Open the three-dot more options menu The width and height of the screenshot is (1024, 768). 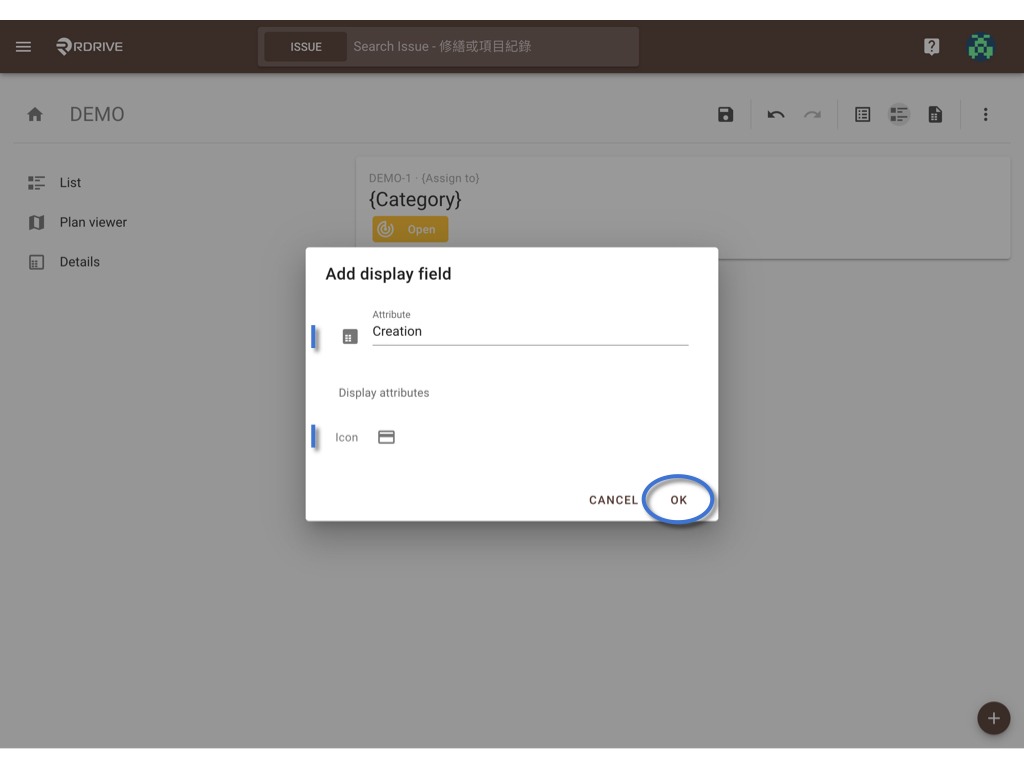[985, 115]
